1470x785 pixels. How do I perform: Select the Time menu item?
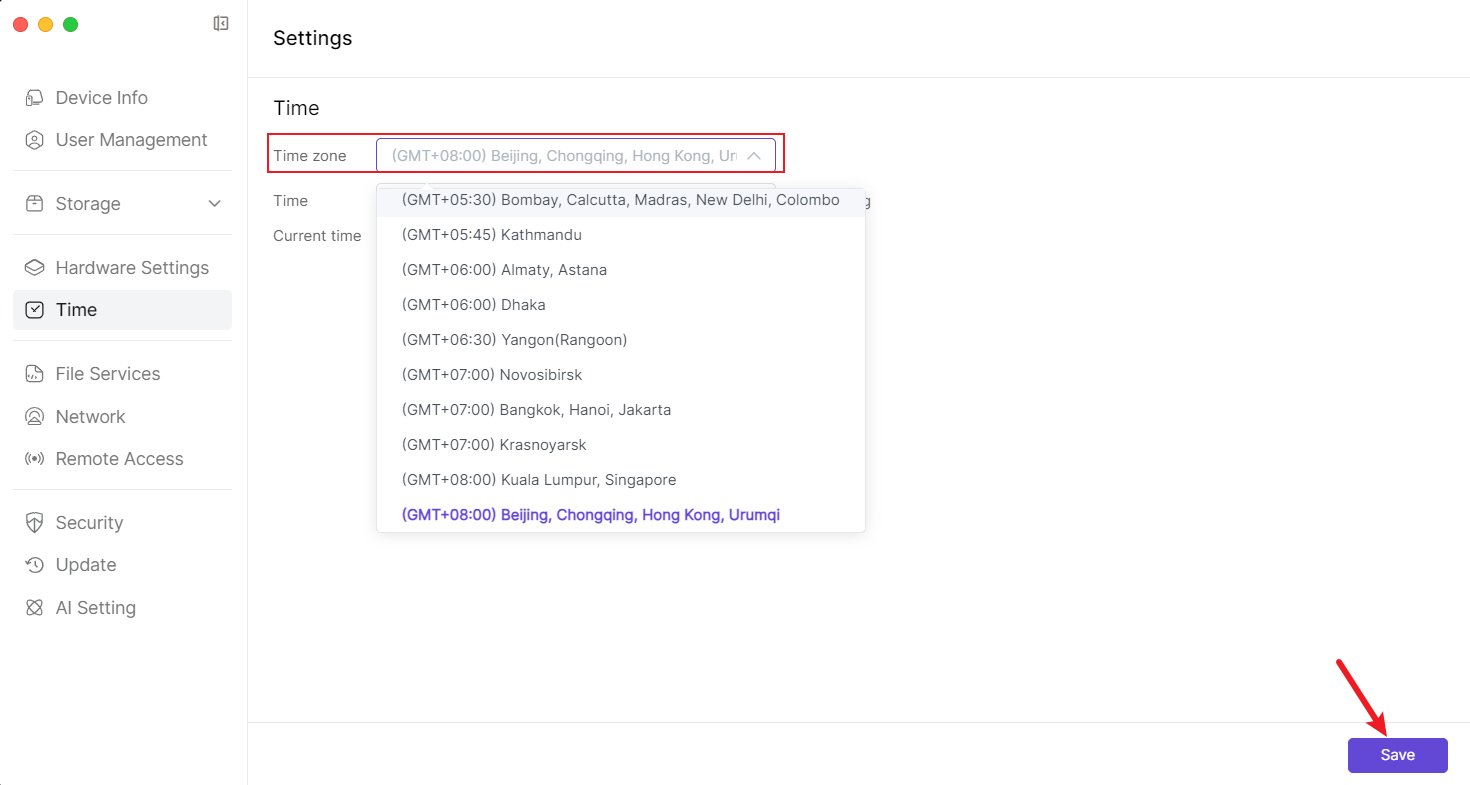pos(76,310)
